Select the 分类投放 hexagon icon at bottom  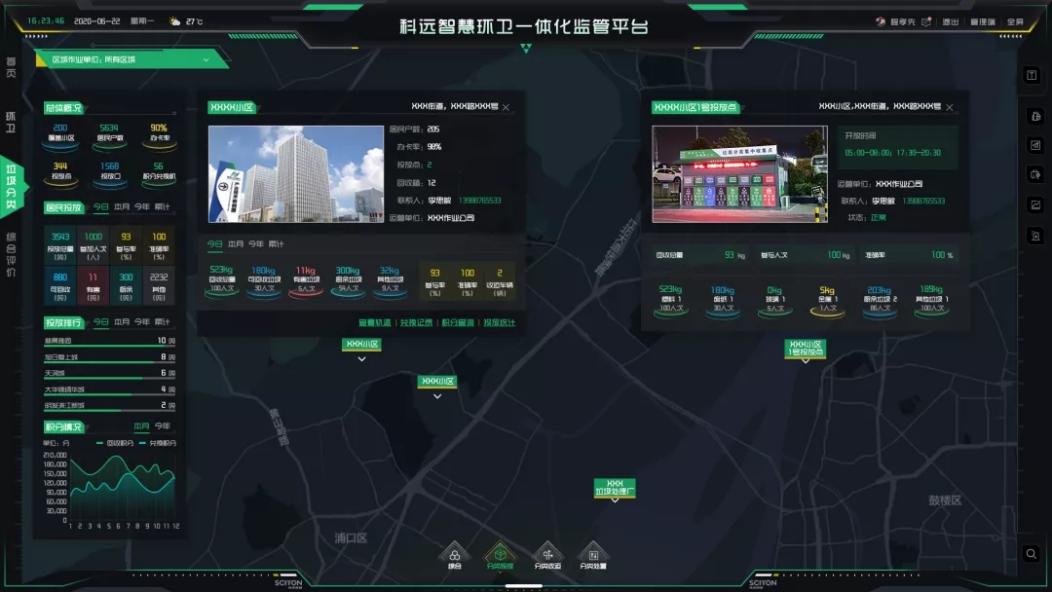click(500, 555)
